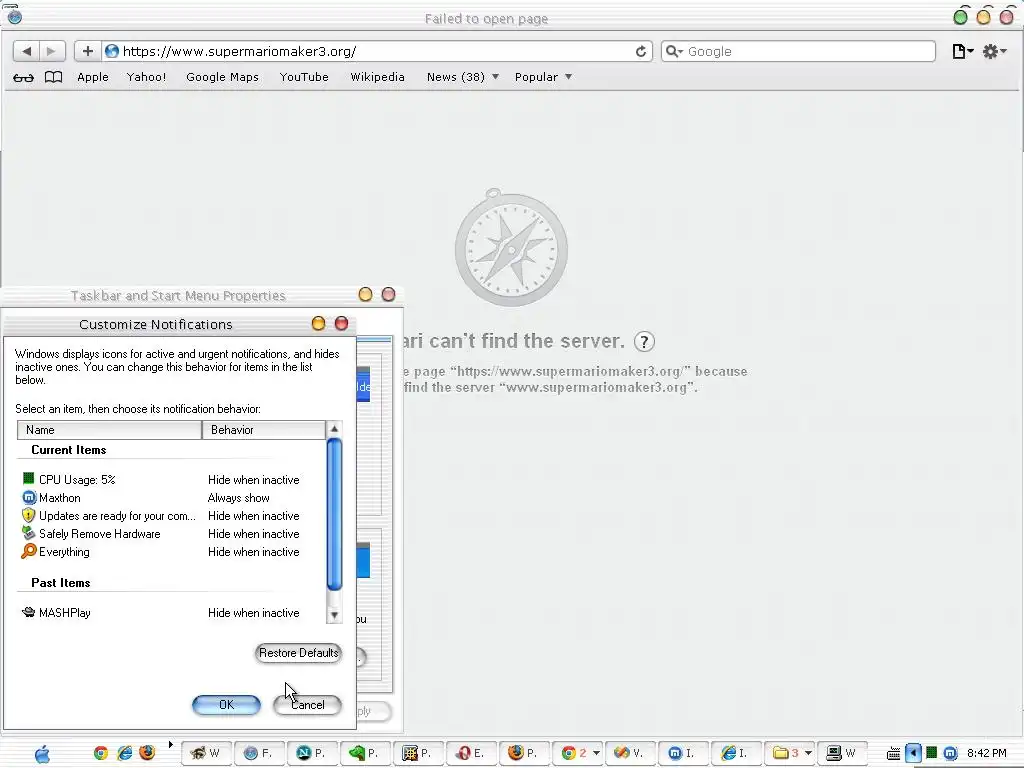Switch to Safari 'F.' taskbar button
Viewport: 1024px width, 768px height.
coord(259,753)
